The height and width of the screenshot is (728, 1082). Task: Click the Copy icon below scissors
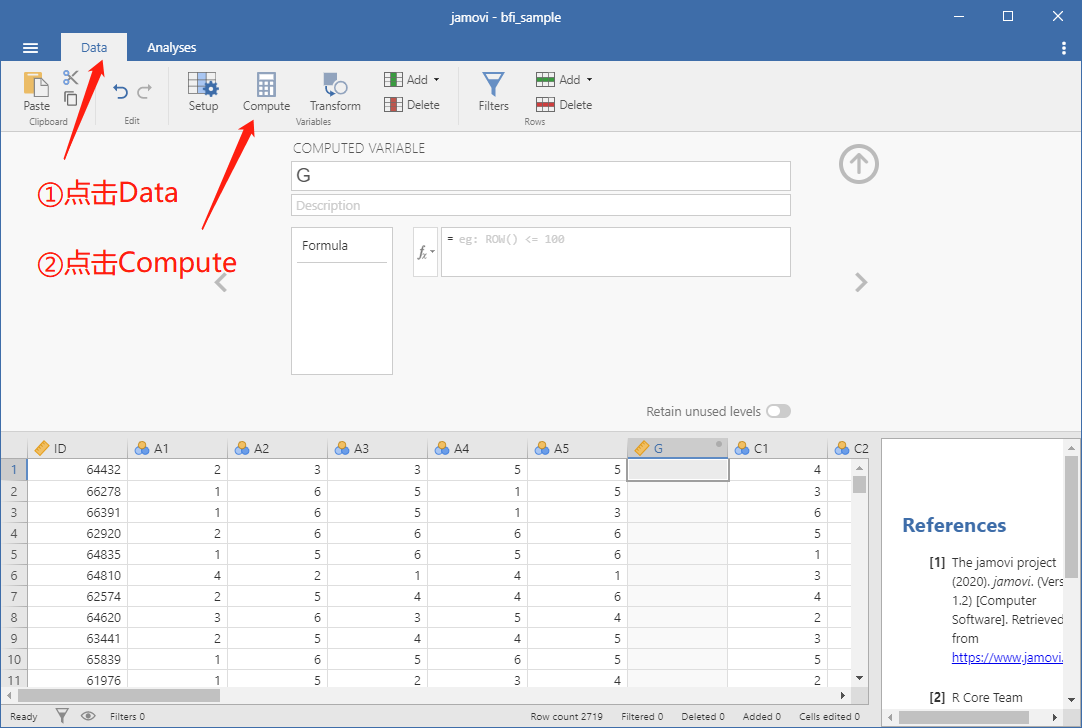(x=70, y=99)
